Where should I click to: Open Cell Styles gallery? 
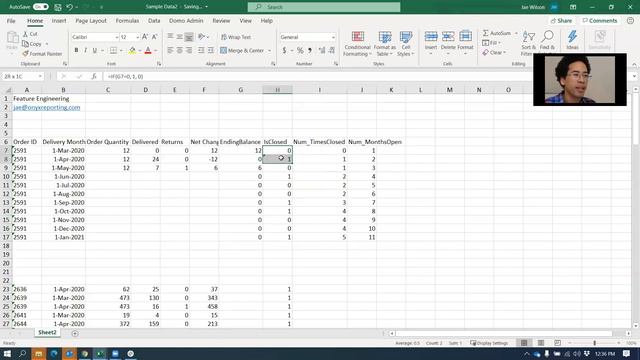pyautogui.click(x=406, y=44)
